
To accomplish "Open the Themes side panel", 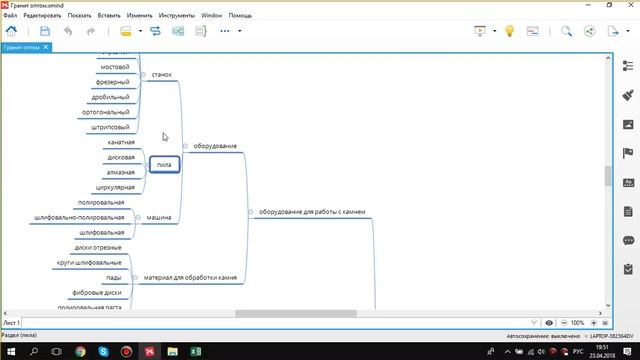I will click(x=628, y=182).
